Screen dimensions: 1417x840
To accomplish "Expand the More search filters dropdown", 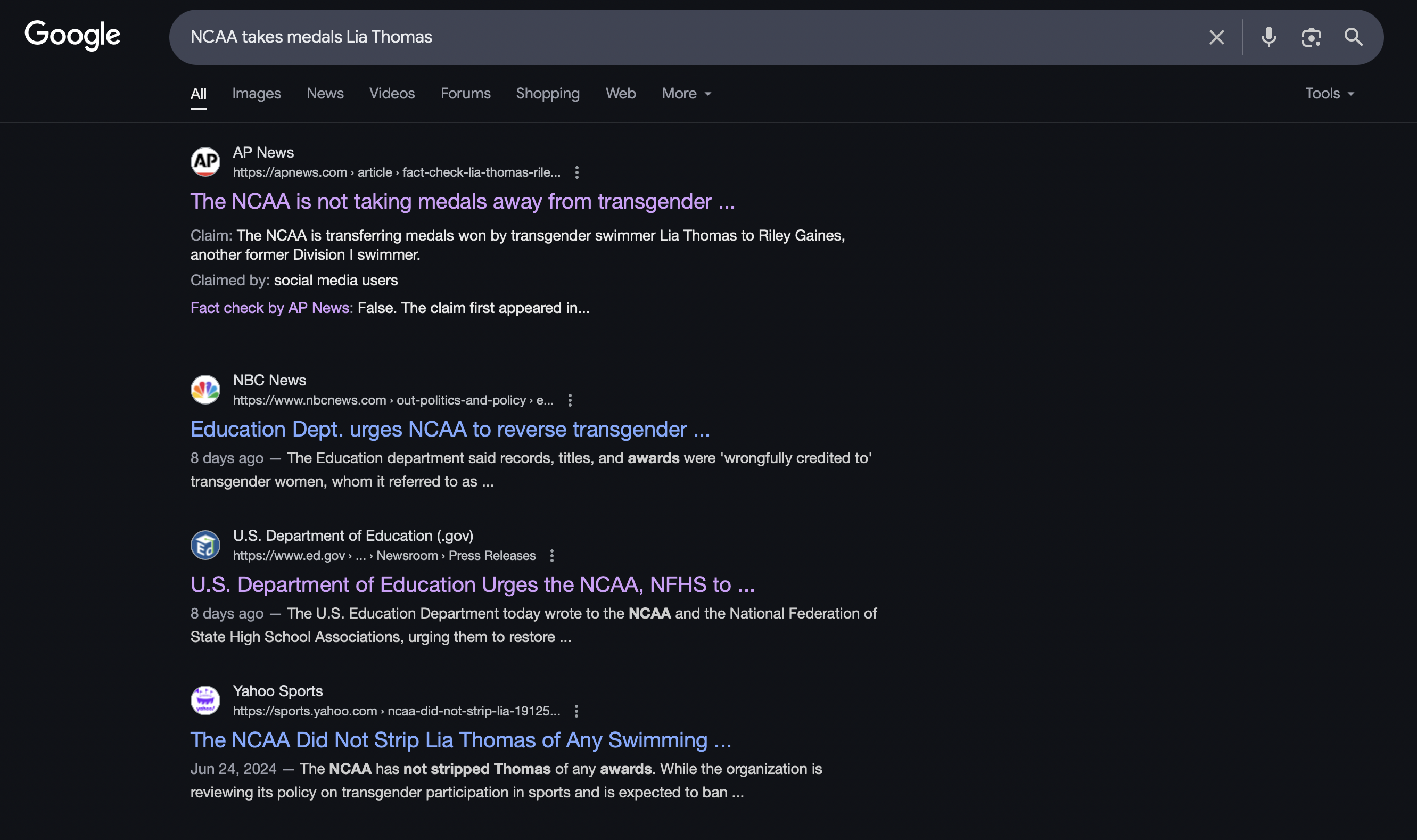I will point(686,93).
